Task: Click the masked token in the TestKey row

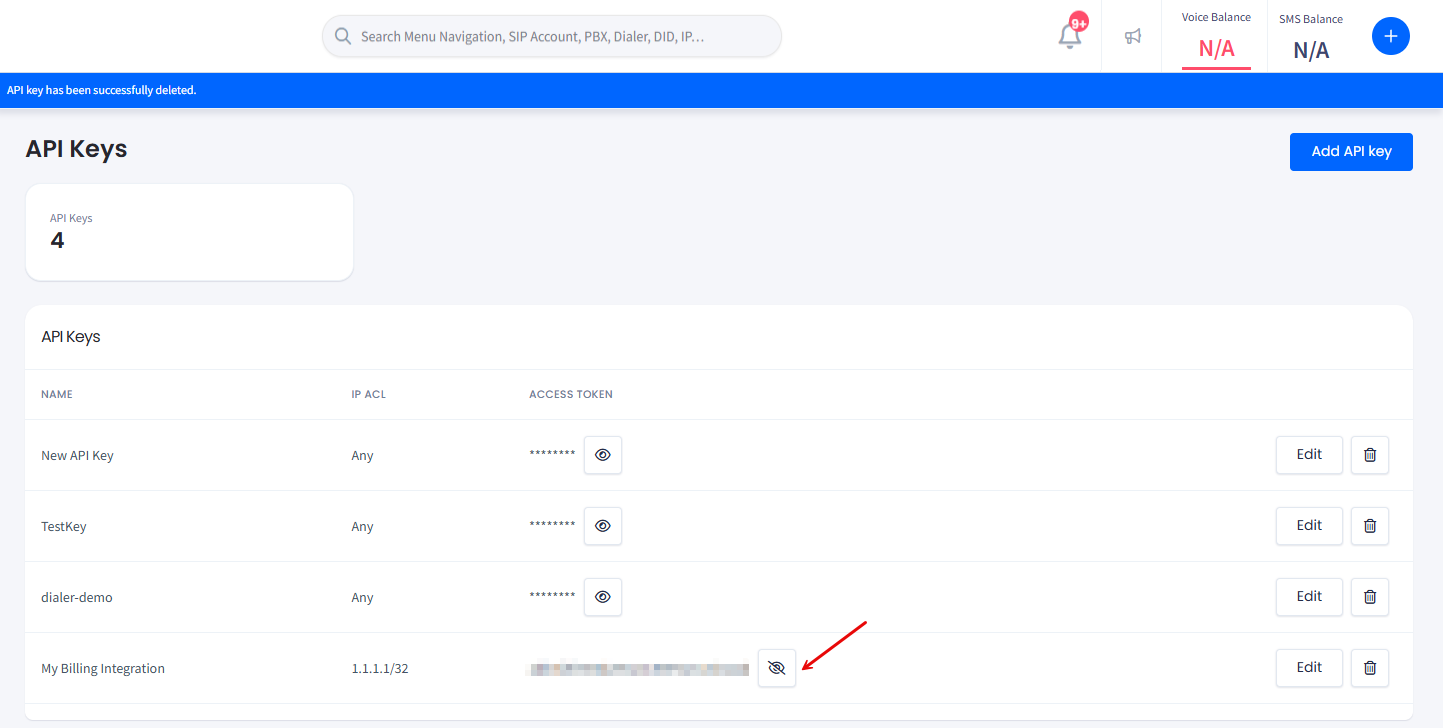Action: point(552,524)
